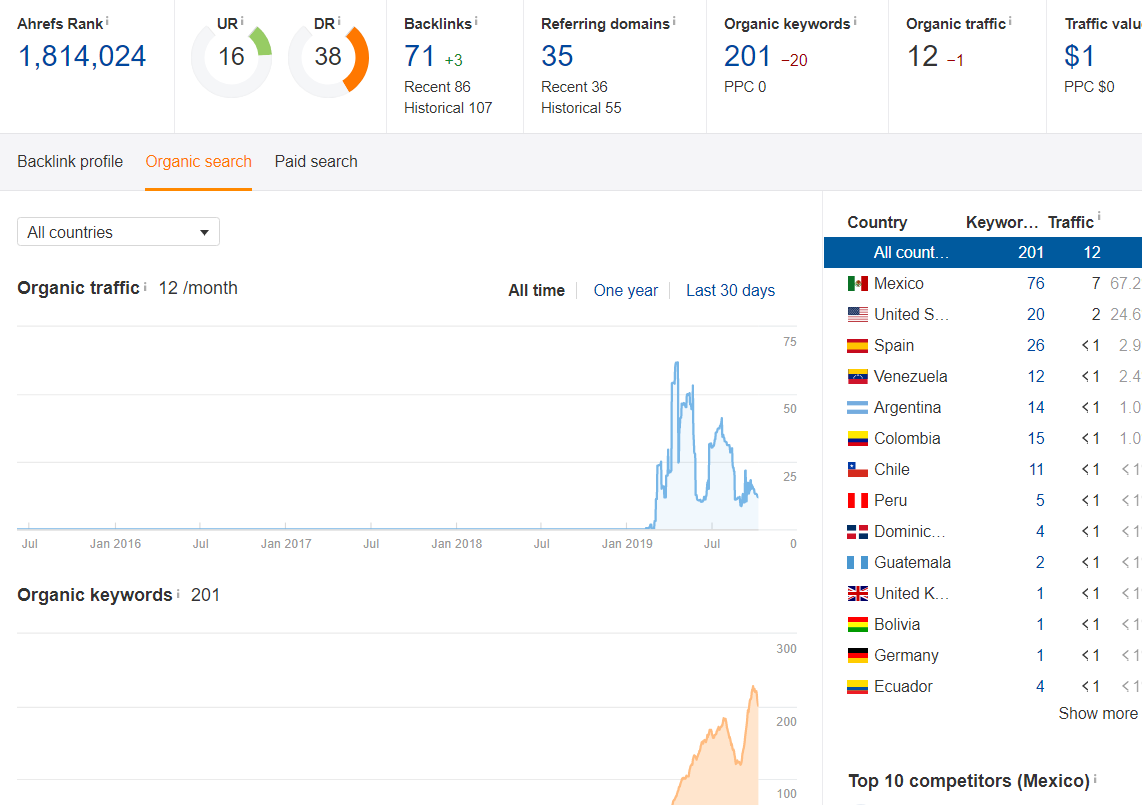This screenshot has height=805, width=1142.
Task: Open the Ahrefs Rank value 1,814,024
Action: 82,56
